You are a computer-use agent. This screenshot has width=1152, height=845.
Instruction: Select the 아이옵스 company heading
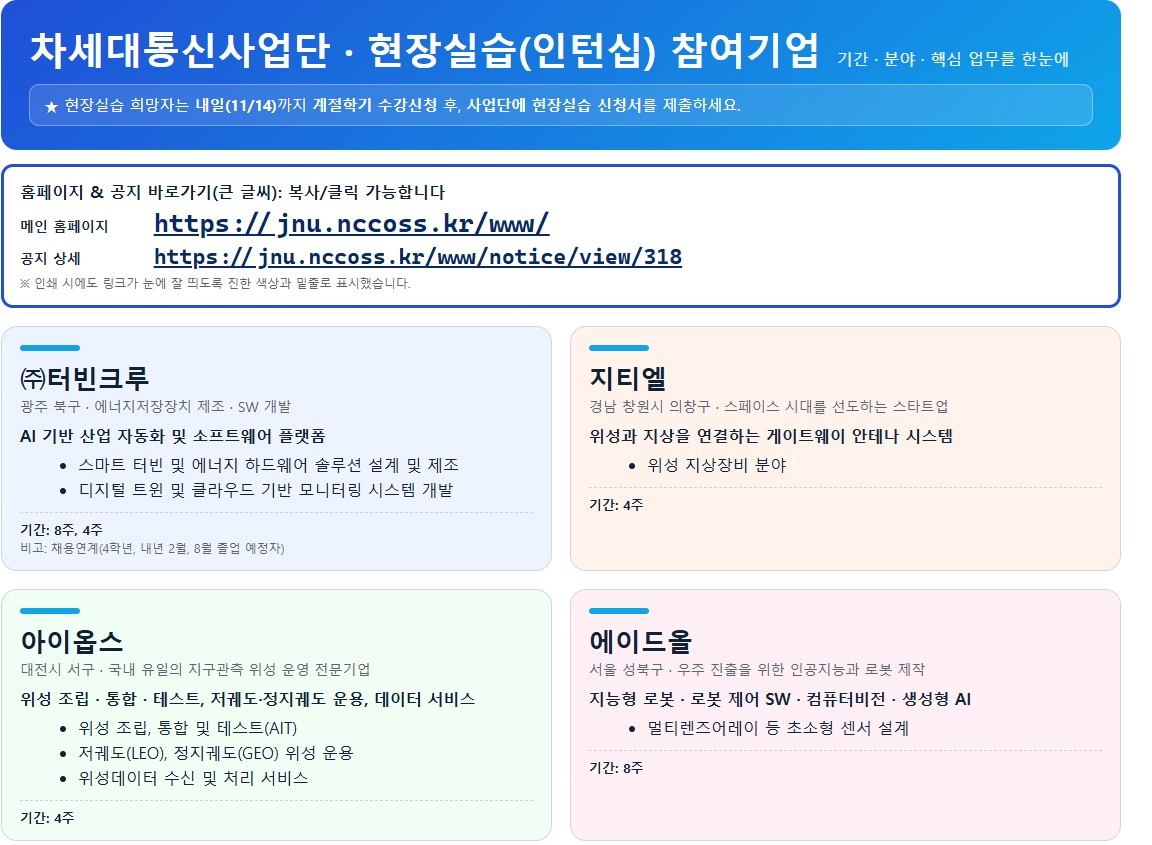click(71, 642)
